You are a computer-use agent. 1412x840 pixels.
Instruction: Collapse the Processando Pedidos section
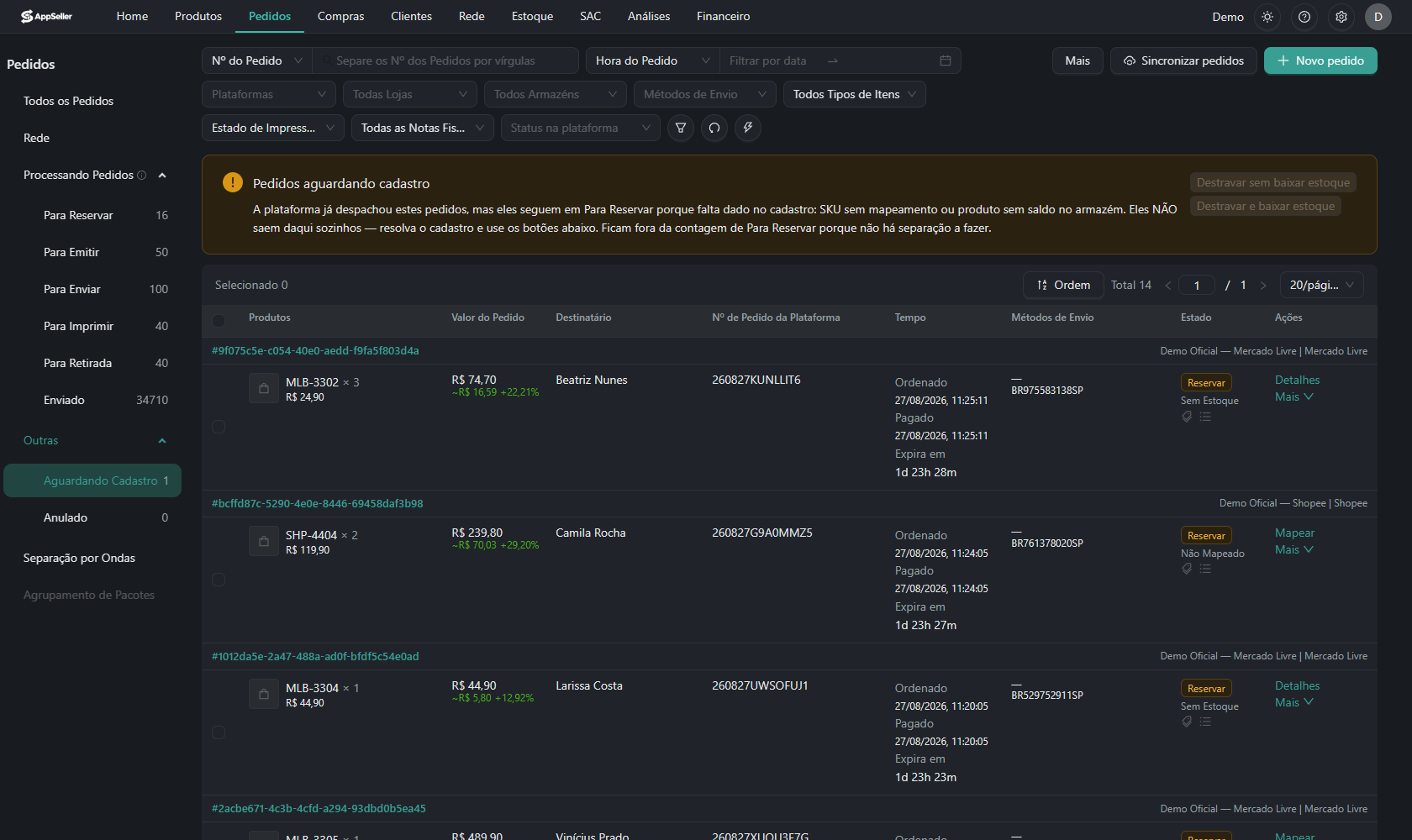click(162, 175)
